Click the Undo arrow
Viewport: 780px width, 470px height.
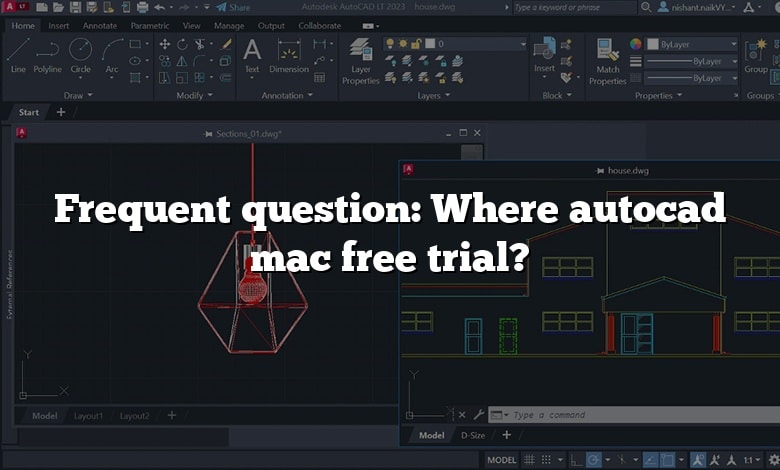coord(160,7)
